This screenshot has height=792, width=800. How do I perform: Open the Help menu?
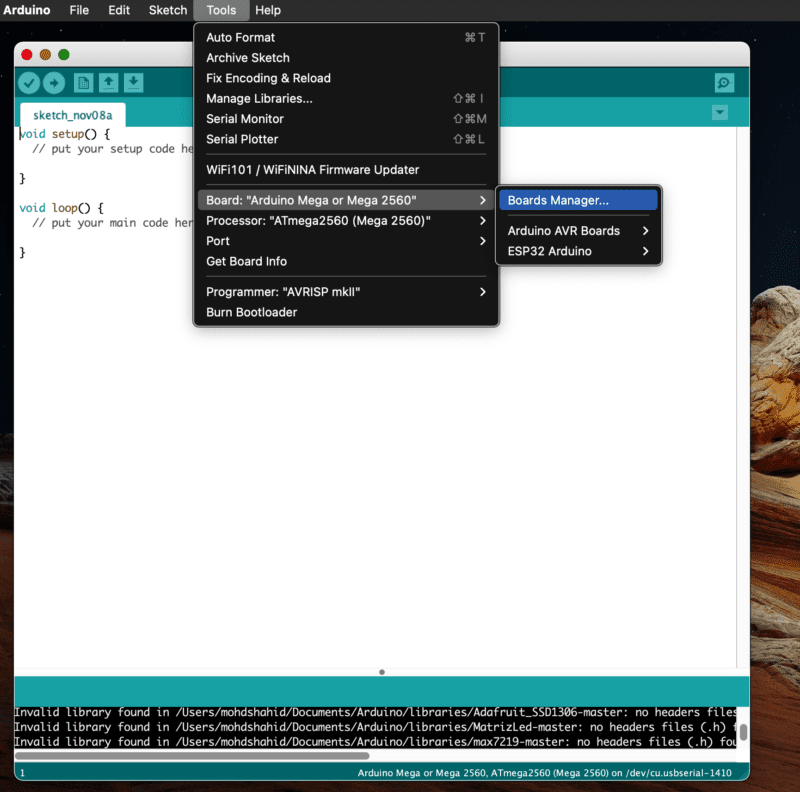pyautogui.click(x=268, y=10)
